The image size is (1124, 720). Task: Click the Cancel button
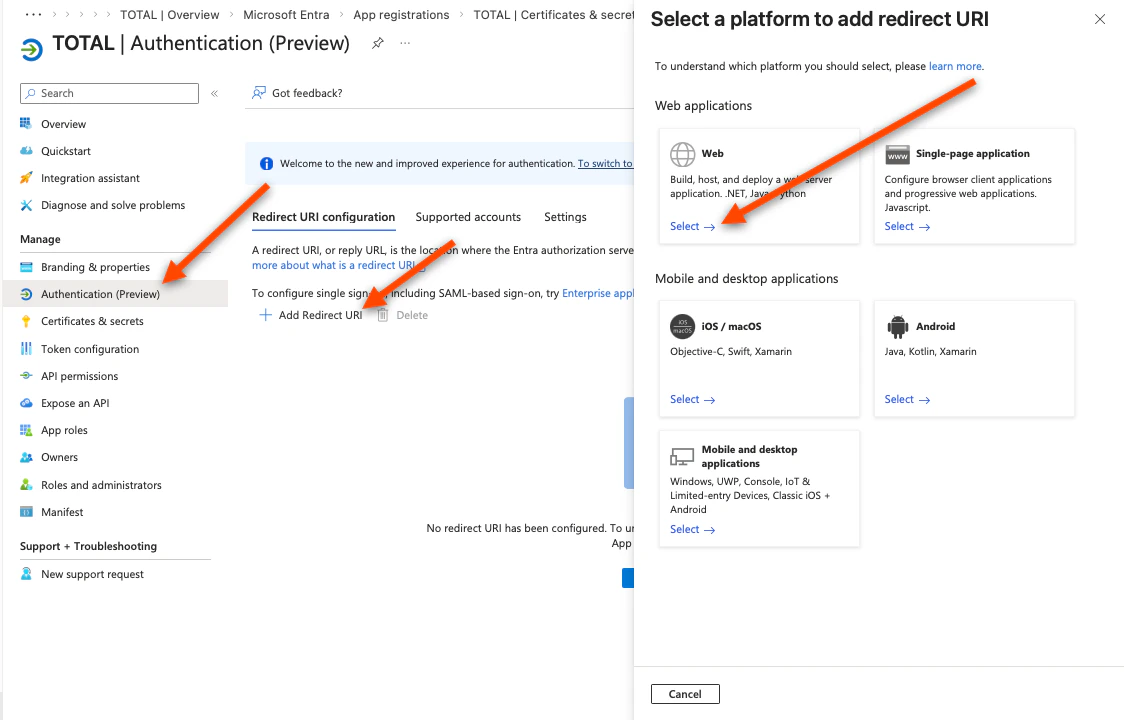685,694
